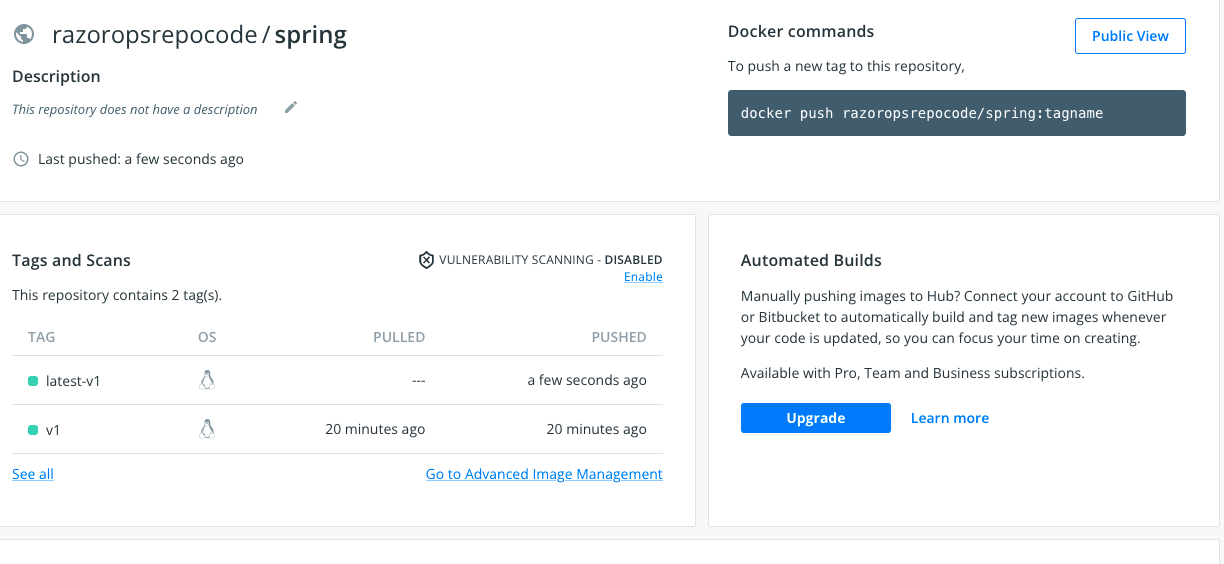Viewport: 1224px width, 564px height.
Task: Click the green status dot for latest-v1
Action: [x=33, y=381]
